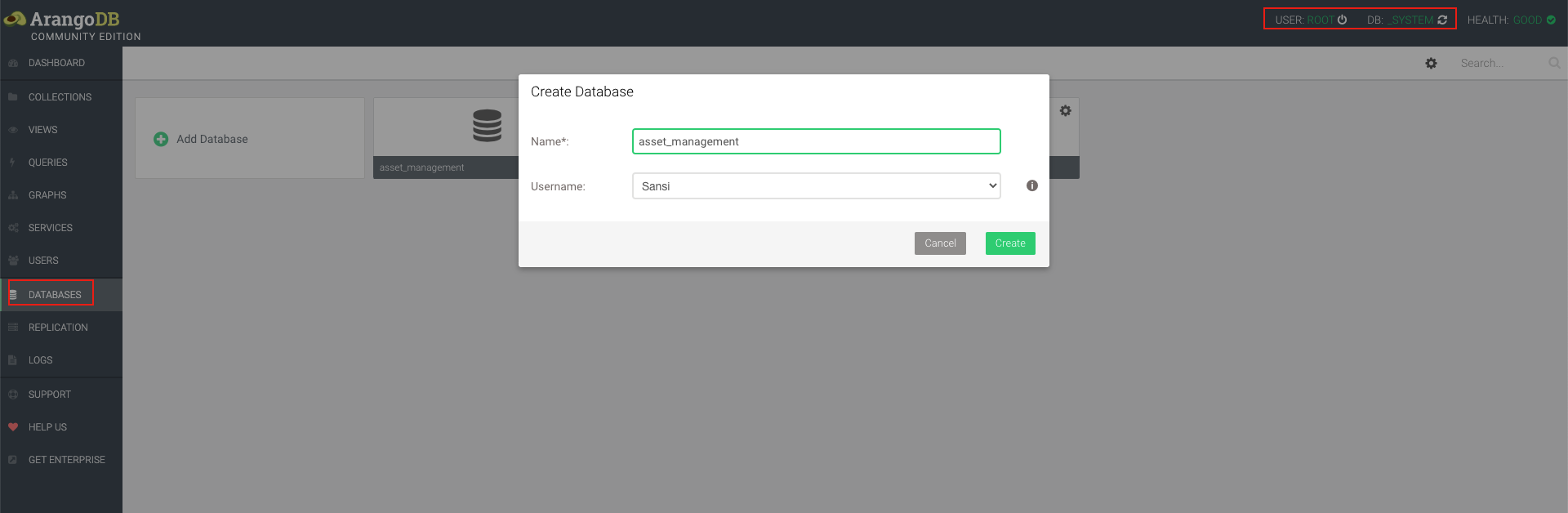The height and width of the screenshot is (513, 1568).
Task: Focus the database Name input field
Action: pyautogui.click(x=817, y=141)
